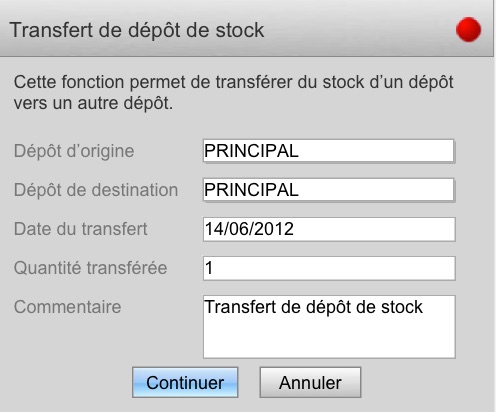Click the 'vers un autre dépôt.' description line
The width and height of the screenshot is (496, 412).
(x=93, y=103)
